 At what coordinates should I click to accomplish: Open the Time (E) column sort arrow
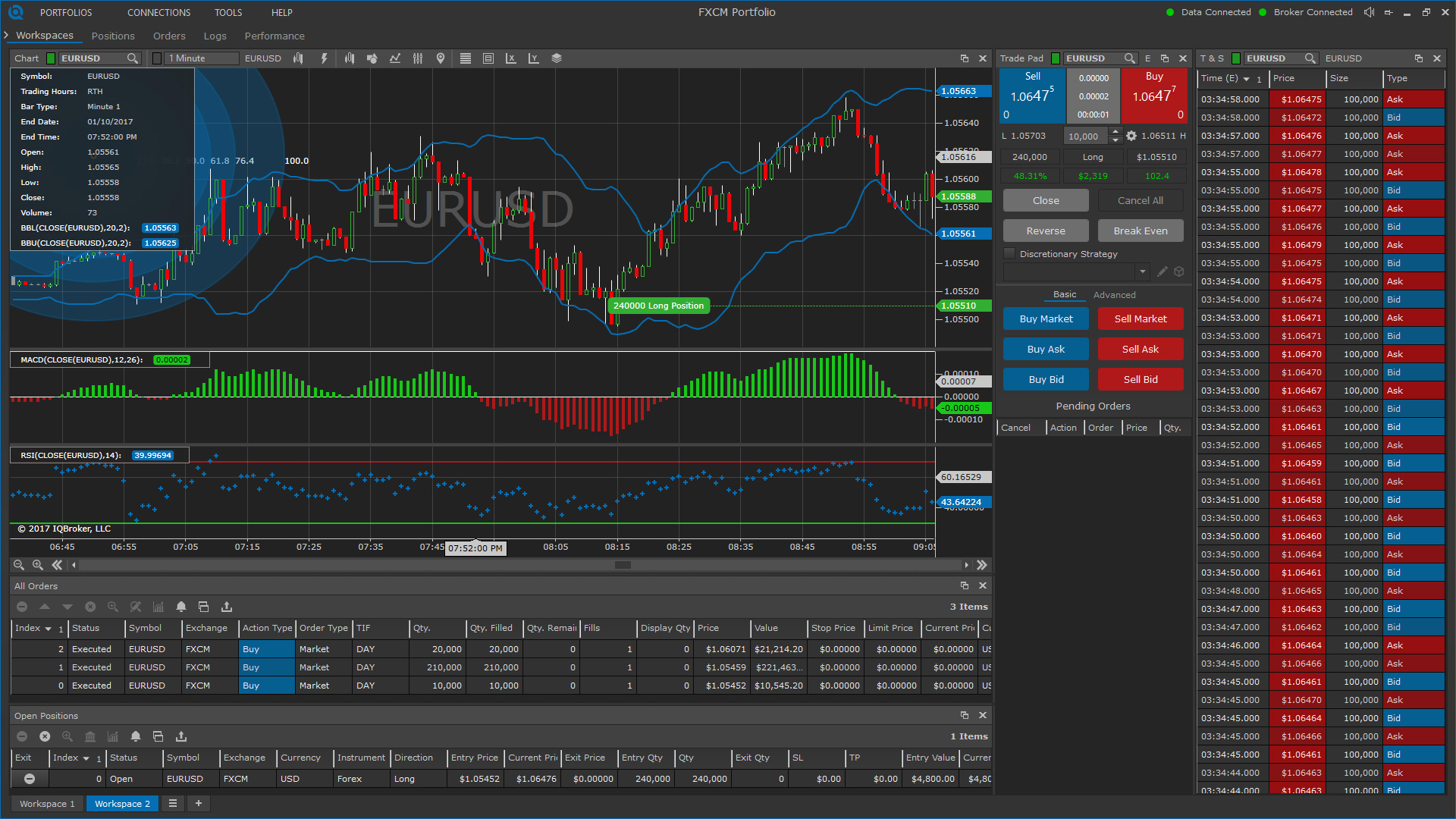(1246, 79)
